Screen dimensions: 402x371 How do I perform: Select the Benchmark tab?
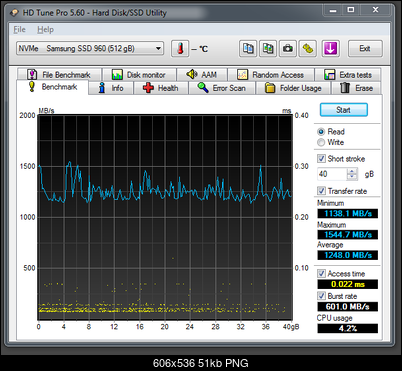pyautogui.click(x=53, y=87)
